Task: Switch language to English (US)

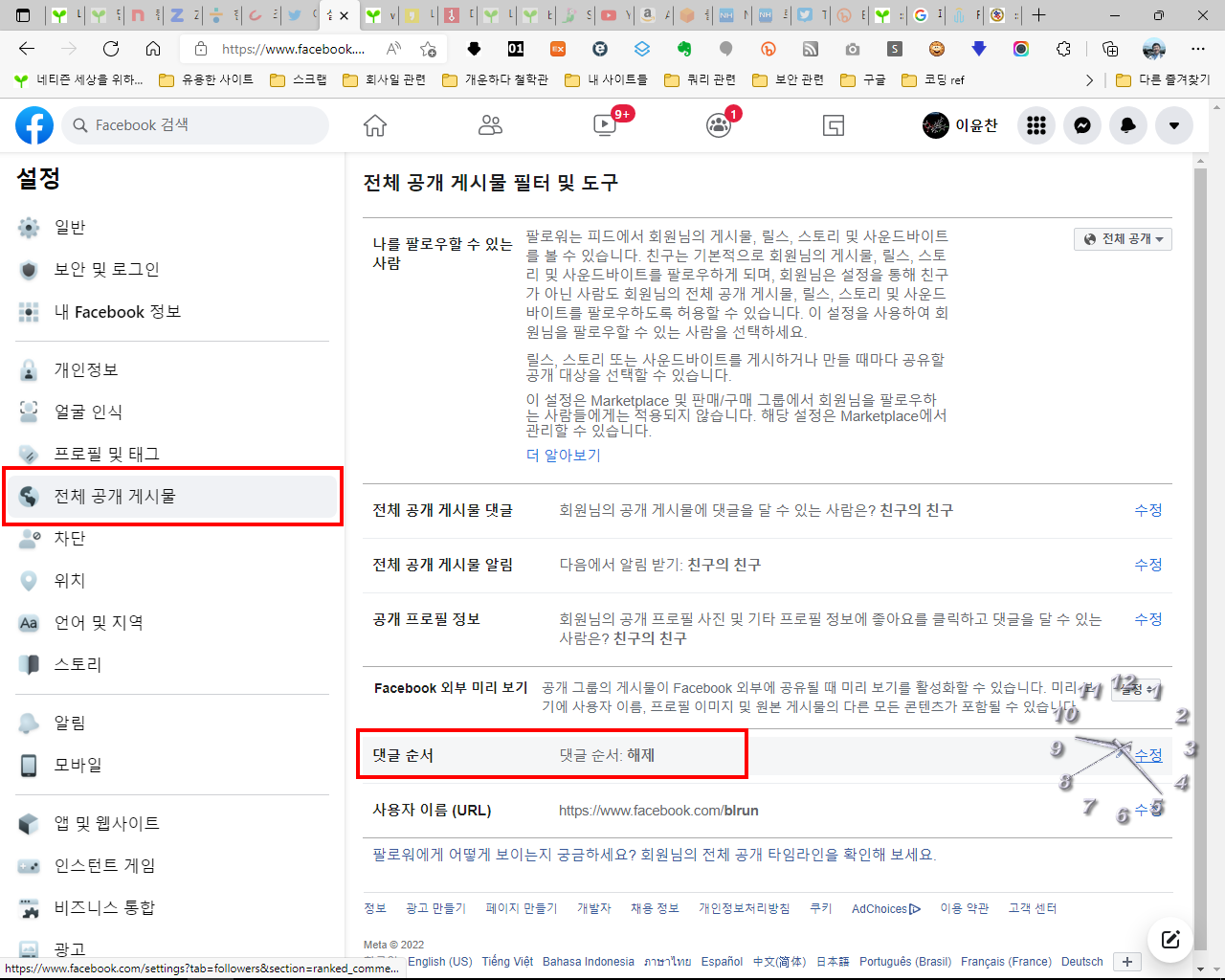Action: pyautogui.click(x=439, y=962)
